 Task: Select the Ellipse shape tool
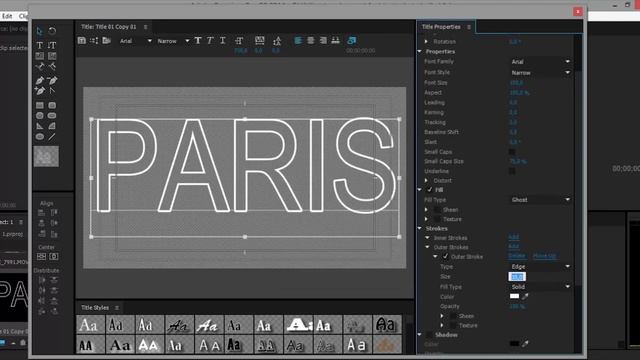(x=40, y=137)
